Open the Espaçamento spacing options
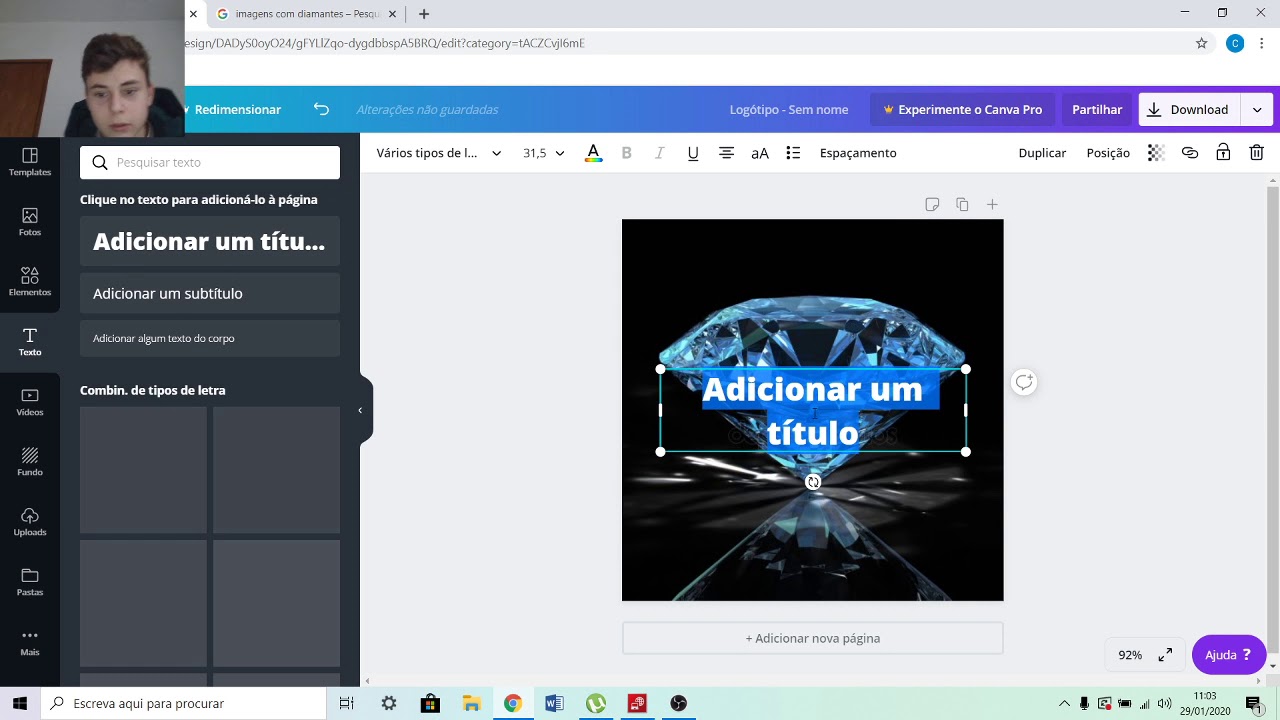The width and height of the screenshot is (1280, 720). [858, 153]
